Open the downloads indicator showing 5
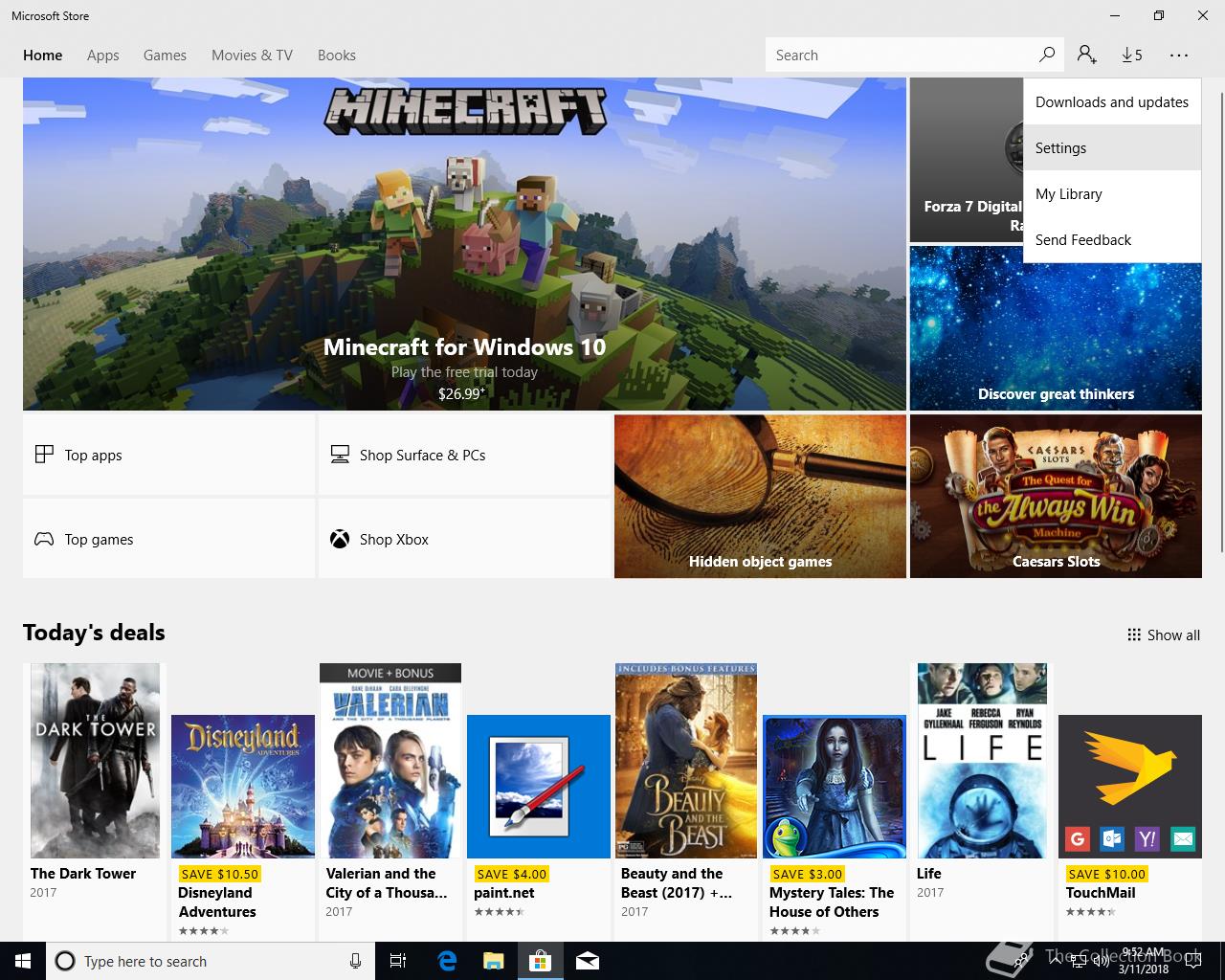 (1132, 55)
